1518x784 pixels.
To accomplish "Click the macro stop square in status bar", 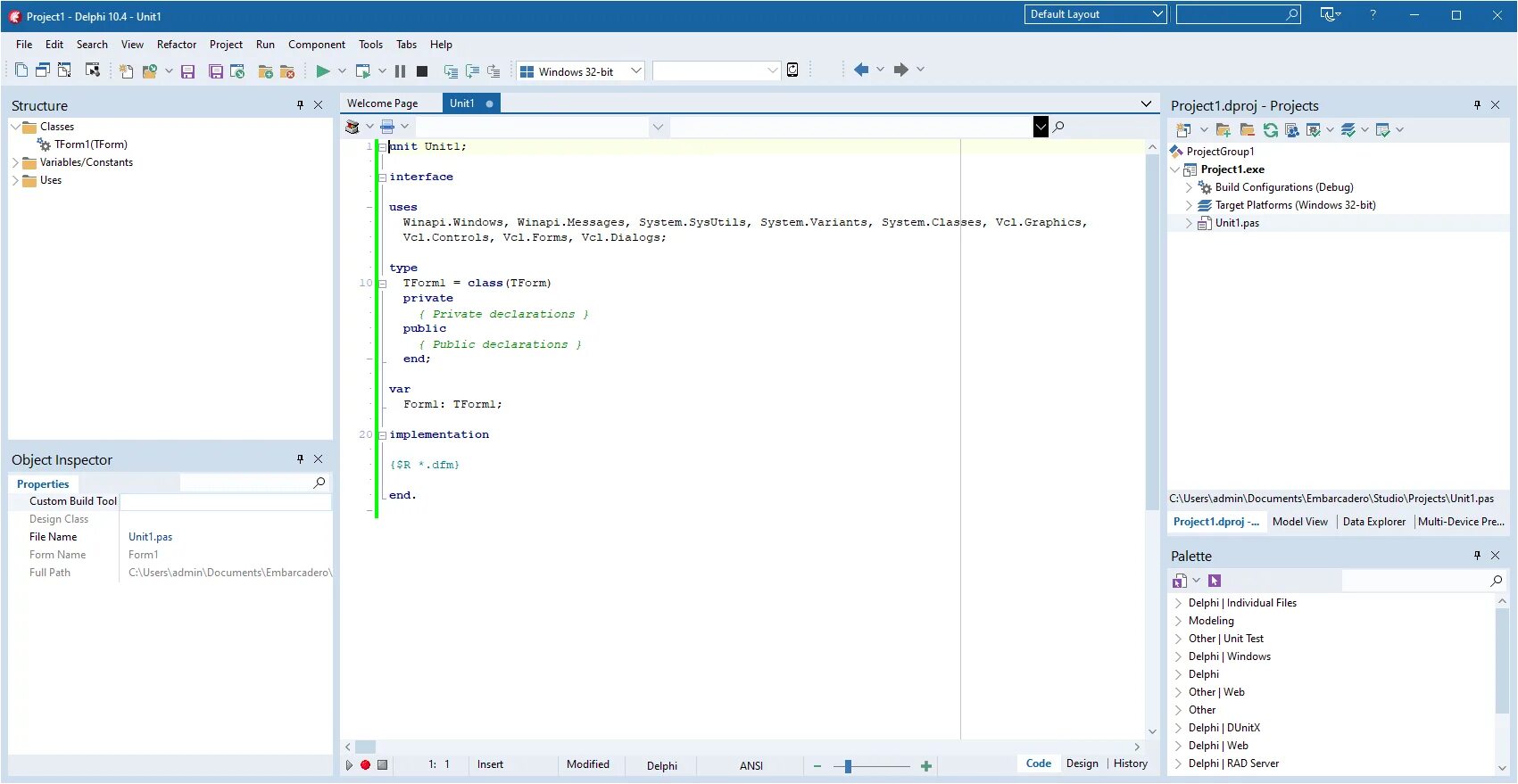I will (382, 765).
